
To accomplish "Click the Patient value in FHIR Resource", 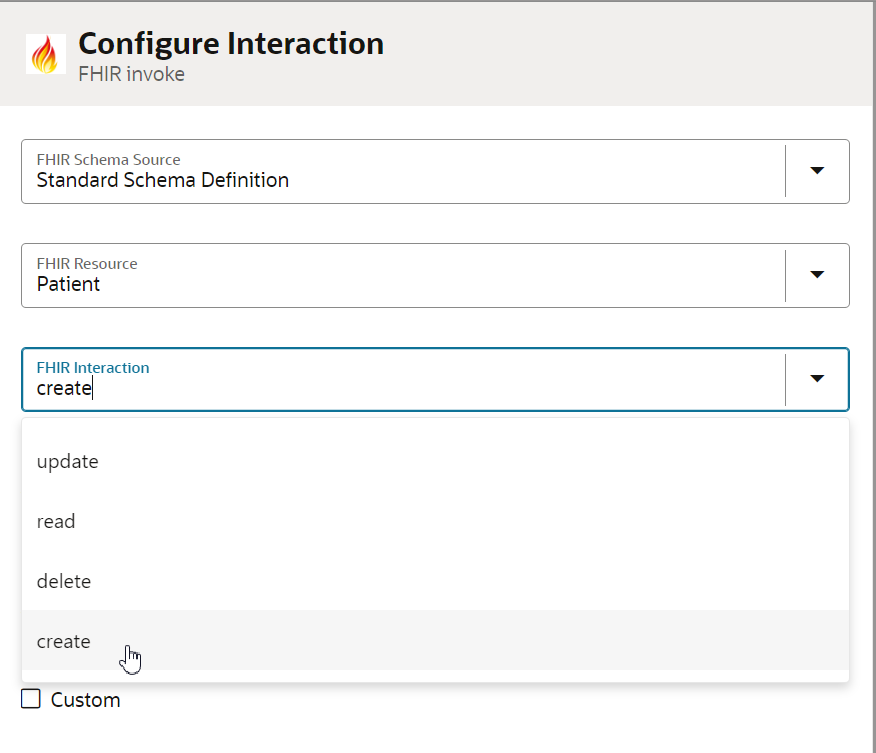I will coord(68,284).
